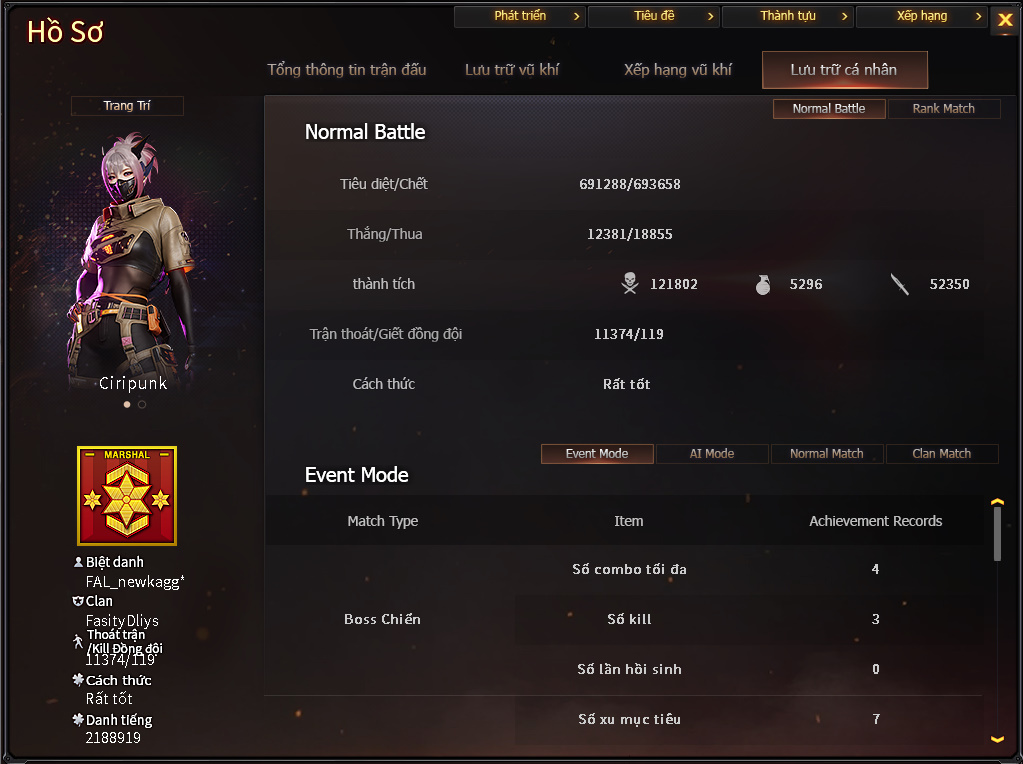Viewport: 1023px width, 764px height.
Task: Click the Cách thức badge icon in sidebar
Action: [x=78, y=680]
